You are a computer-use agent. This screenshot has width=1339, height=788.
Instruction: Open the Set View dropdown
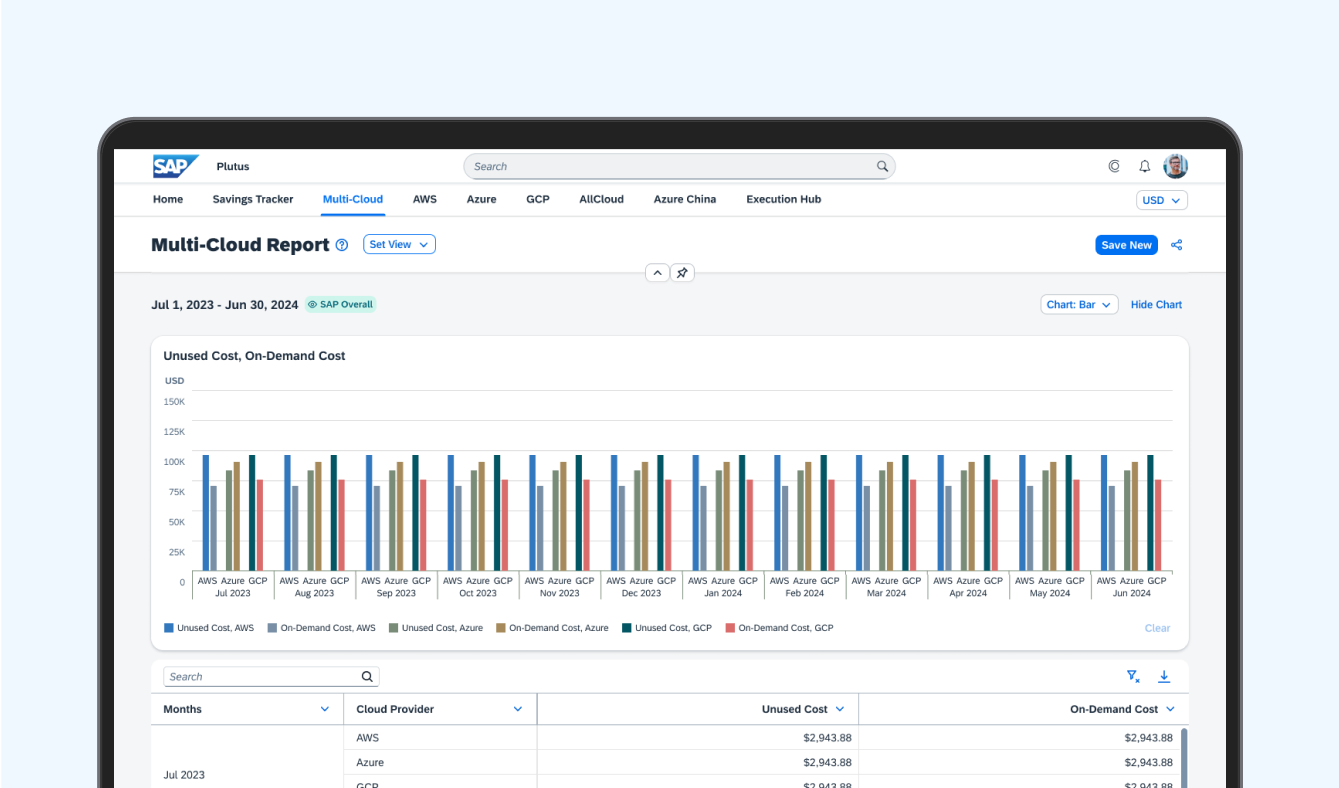(x=399, y=244)
